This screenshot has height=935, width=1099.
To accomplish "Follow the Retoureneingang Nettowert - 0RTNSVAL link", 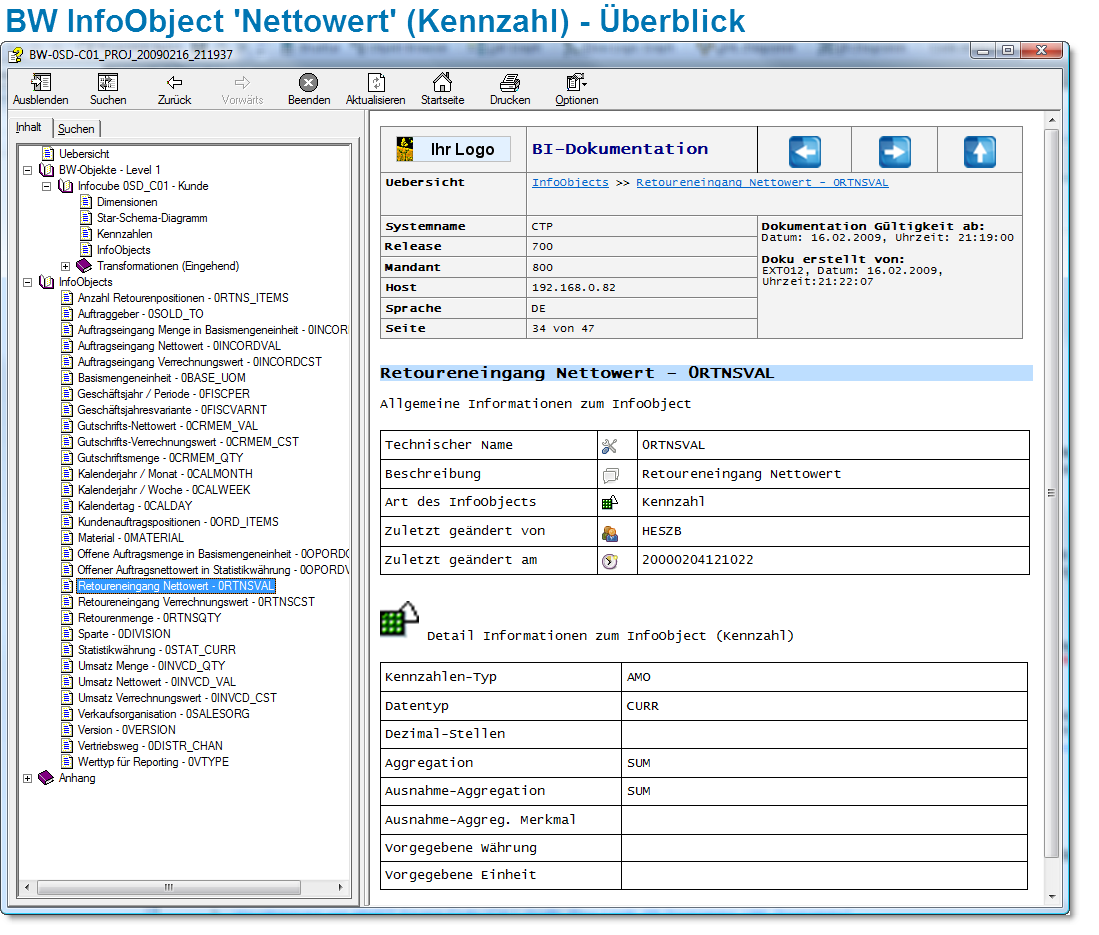I will pyautogui.click(x=762, y=183).
